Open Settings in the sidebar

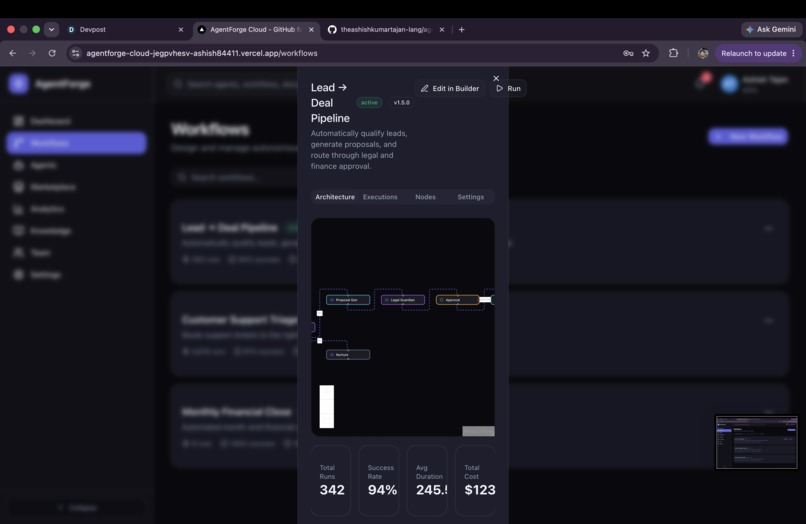(76, 275)
